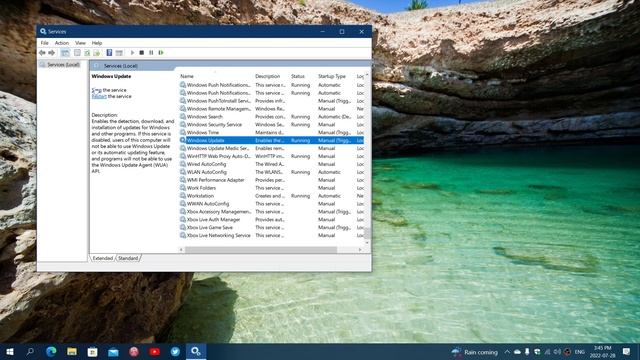Select Xbox Live Networking Service row
640x360 pixels.
tap(271, 236)
